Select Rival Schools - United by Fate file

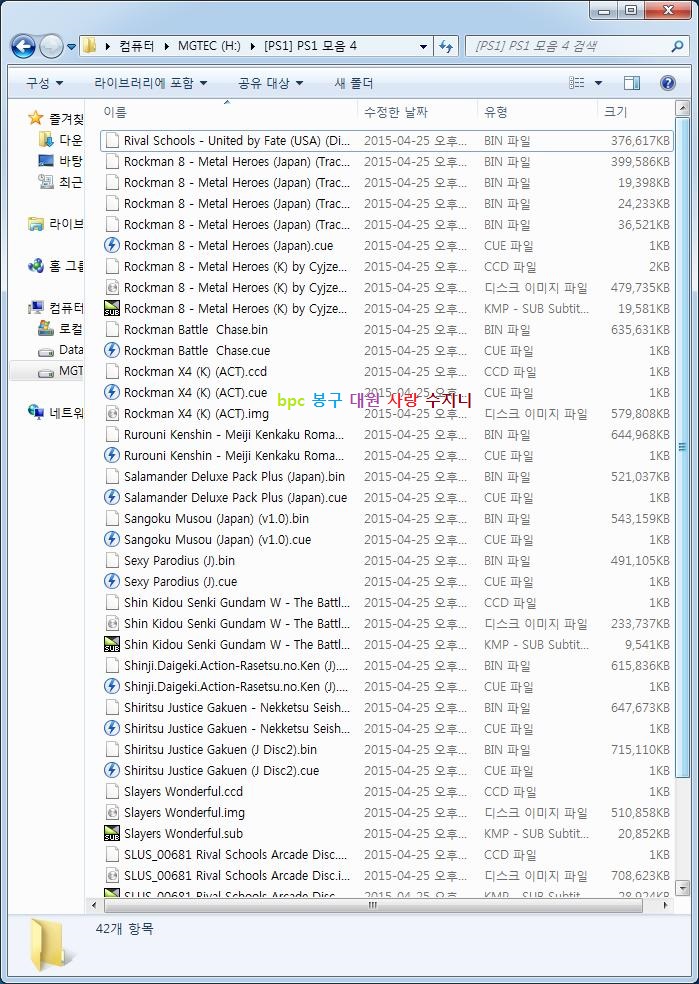(387, 141)
